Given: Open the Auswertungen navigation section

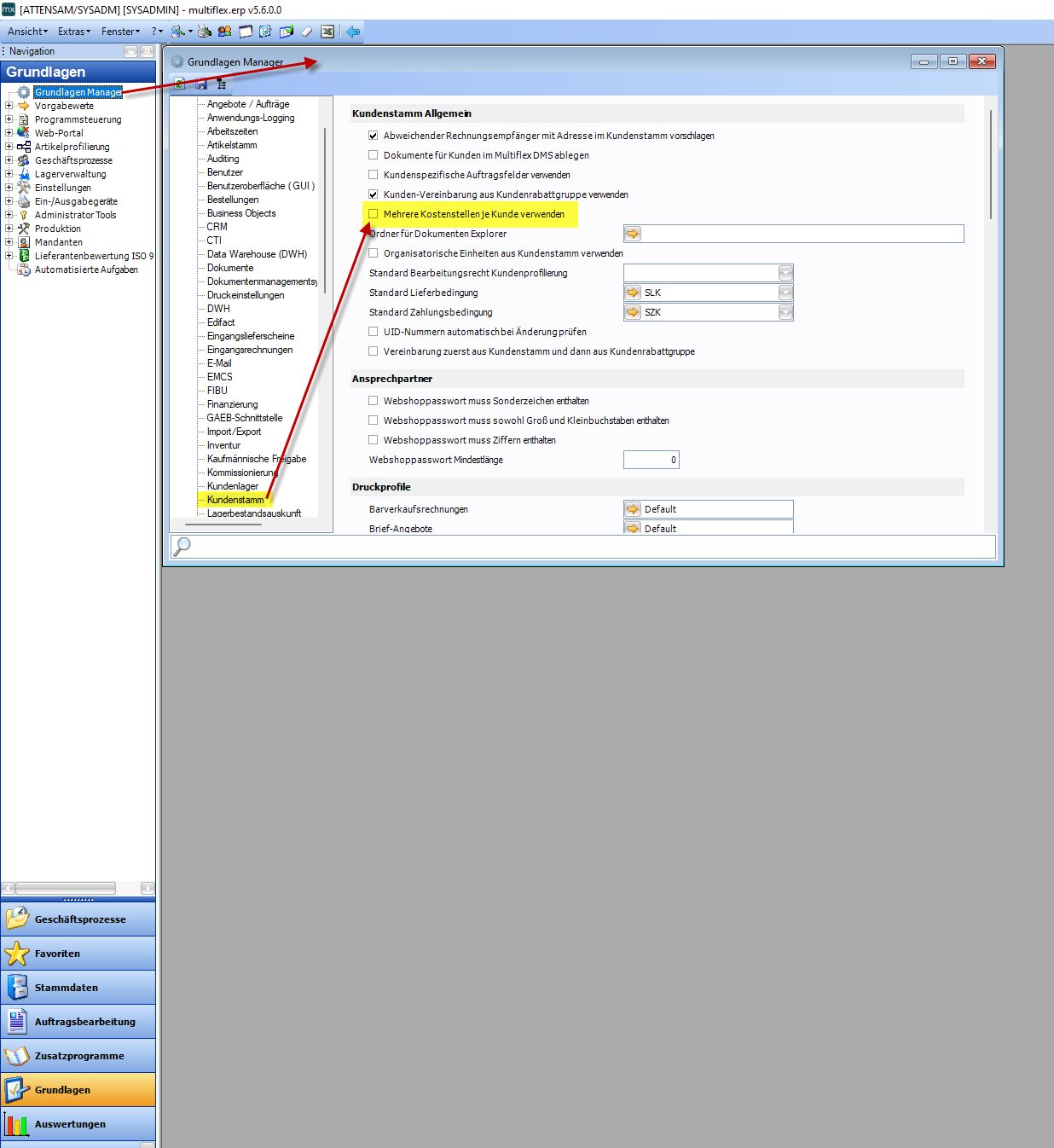Looking at the screenshot, I should [78, 1124].
